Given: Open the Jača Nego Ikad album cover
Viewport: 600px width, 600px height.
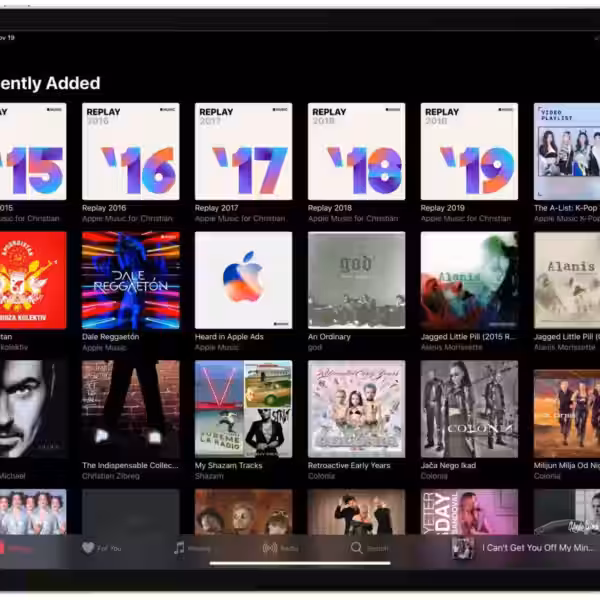Looking at the screenshot, I should tap(469, 408).
